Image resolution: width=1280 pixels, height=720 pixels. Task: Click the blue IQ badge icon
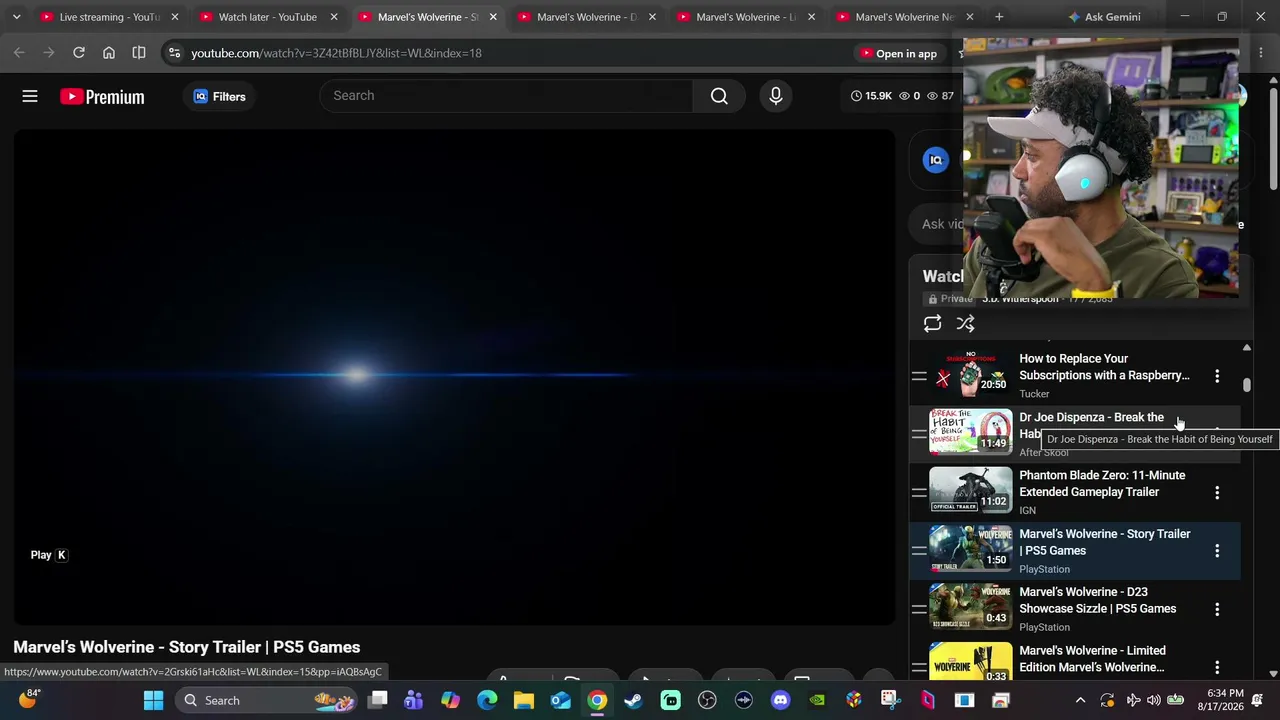click(x=936, y=160)
